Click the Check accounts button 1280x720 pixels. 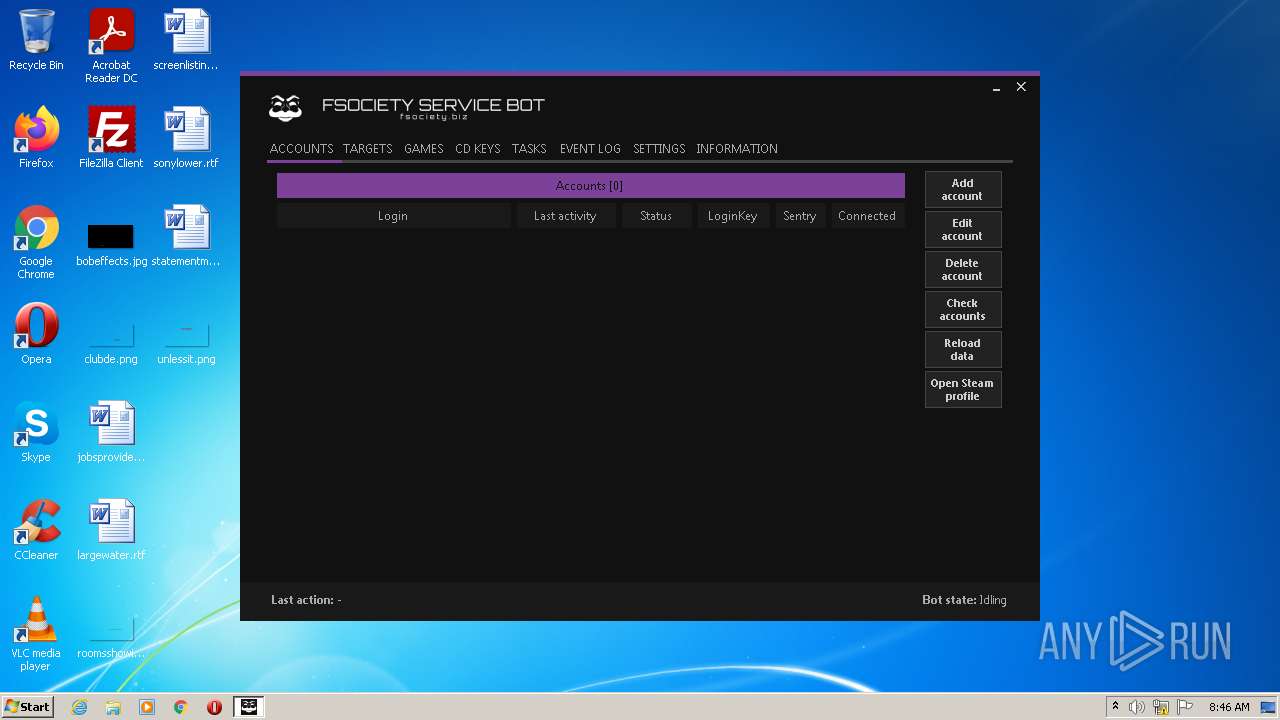click(962, 310)
